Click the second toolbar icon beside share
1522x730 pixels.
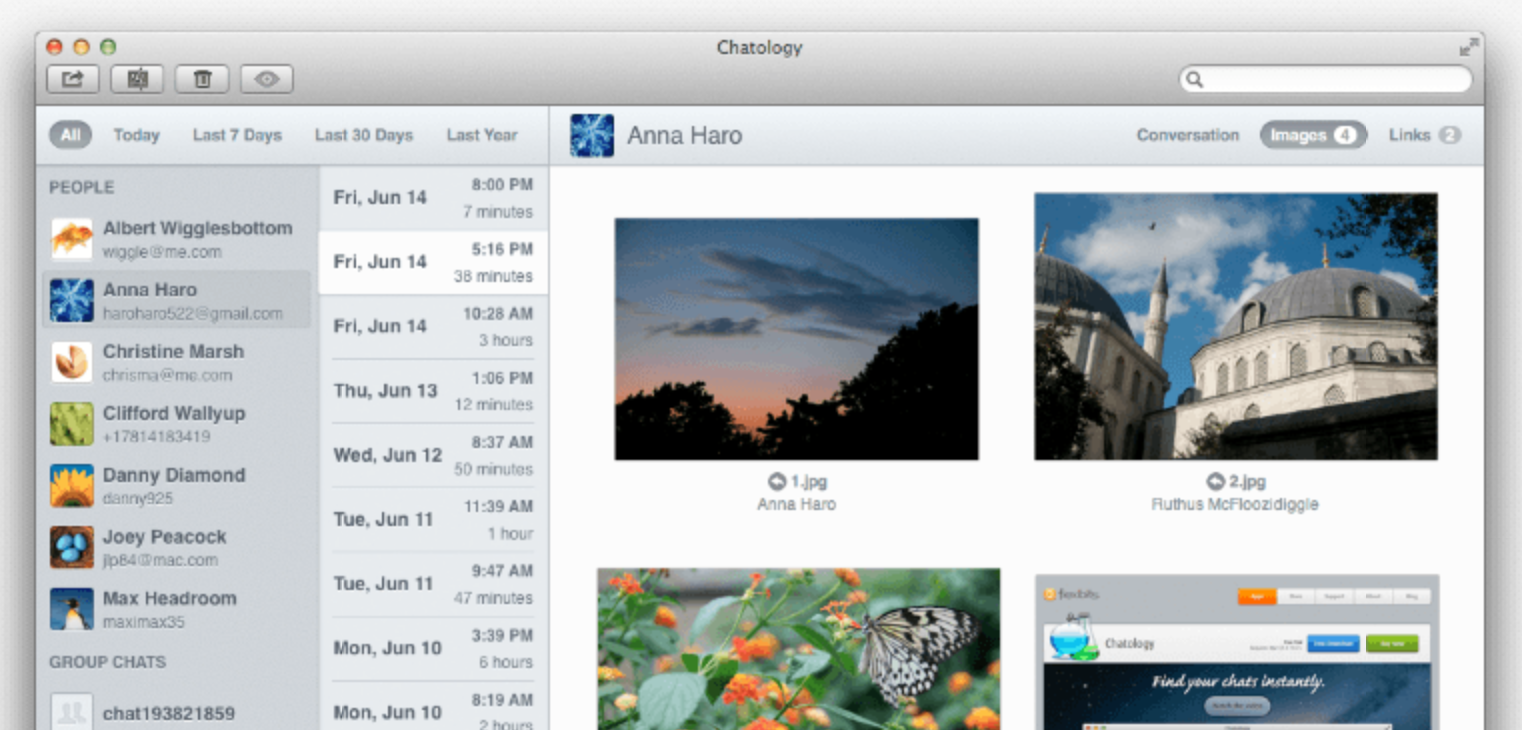pyautogui.click(x=137, y=79)
